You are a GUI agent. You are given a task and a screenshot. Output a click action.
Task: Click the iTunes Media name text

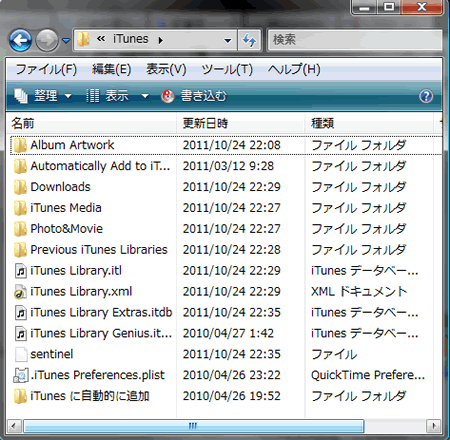(66, 208)
